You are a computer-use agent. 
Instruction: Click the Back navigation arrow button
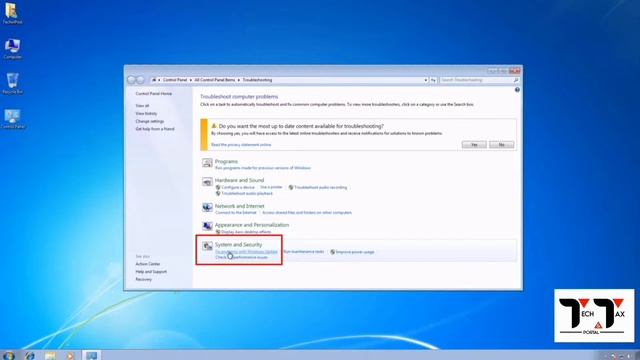point(131,80)
